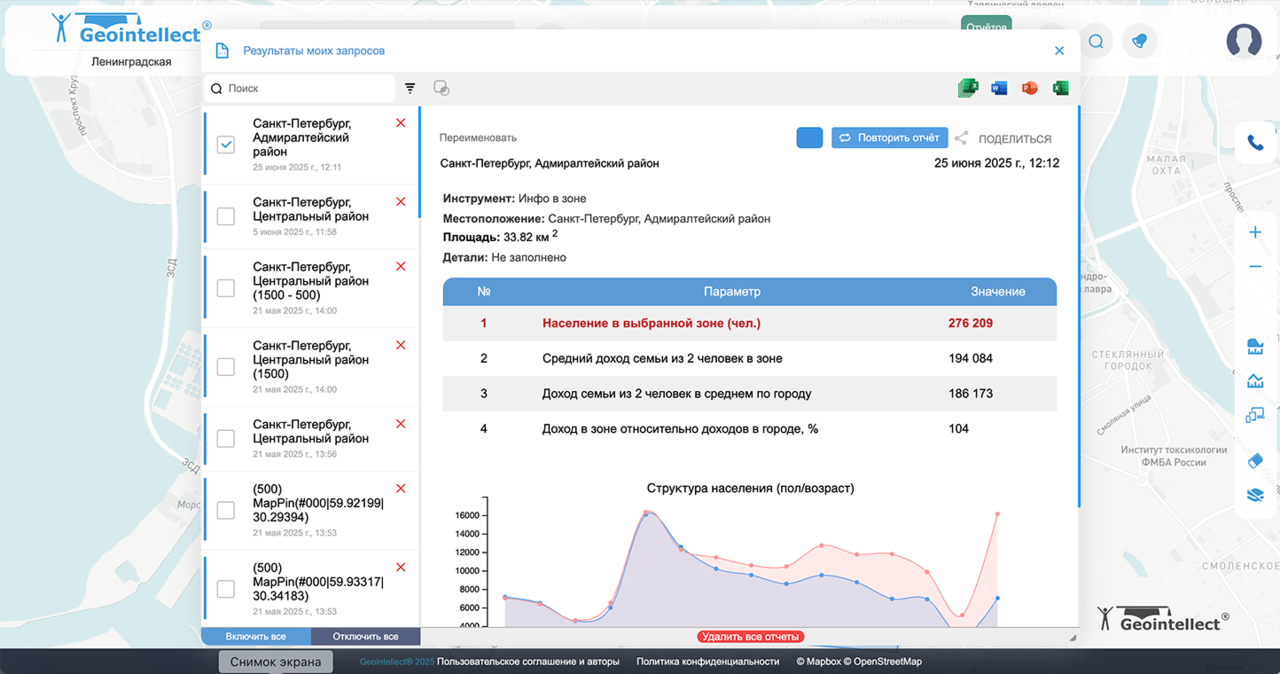
Task: Tick the MapPin 59.92199 report checkbox
Action: (226, 510)
